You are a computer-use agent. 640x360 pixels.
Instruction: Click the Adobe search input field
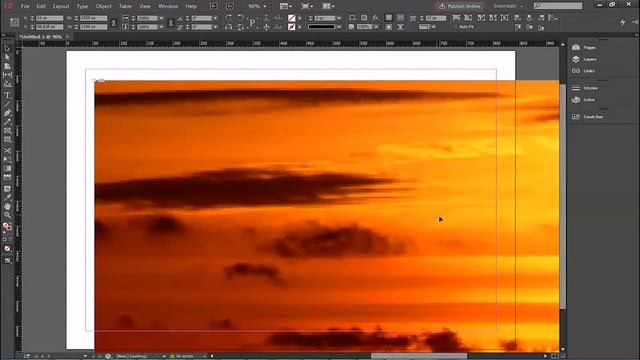tap(558, 6)
